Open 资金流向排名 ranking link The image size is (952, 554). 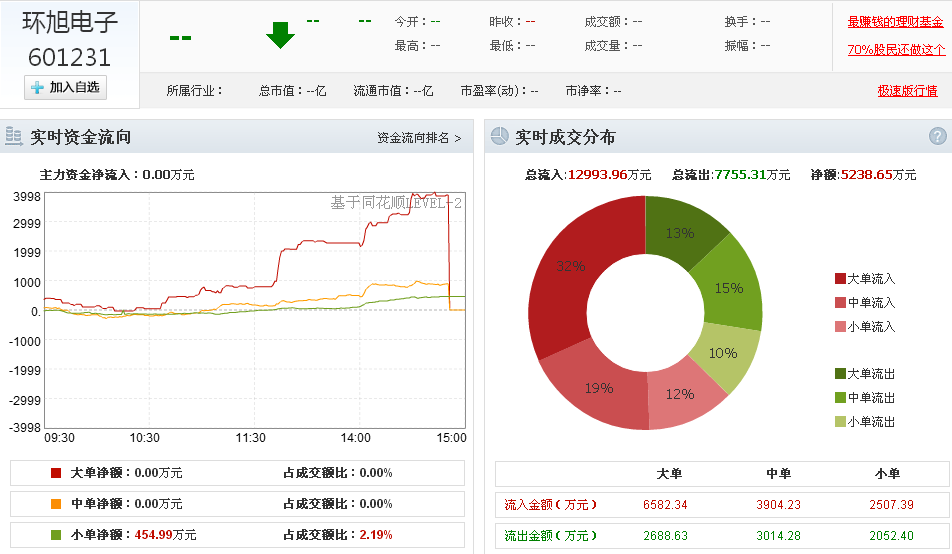(x=419, y=138)
